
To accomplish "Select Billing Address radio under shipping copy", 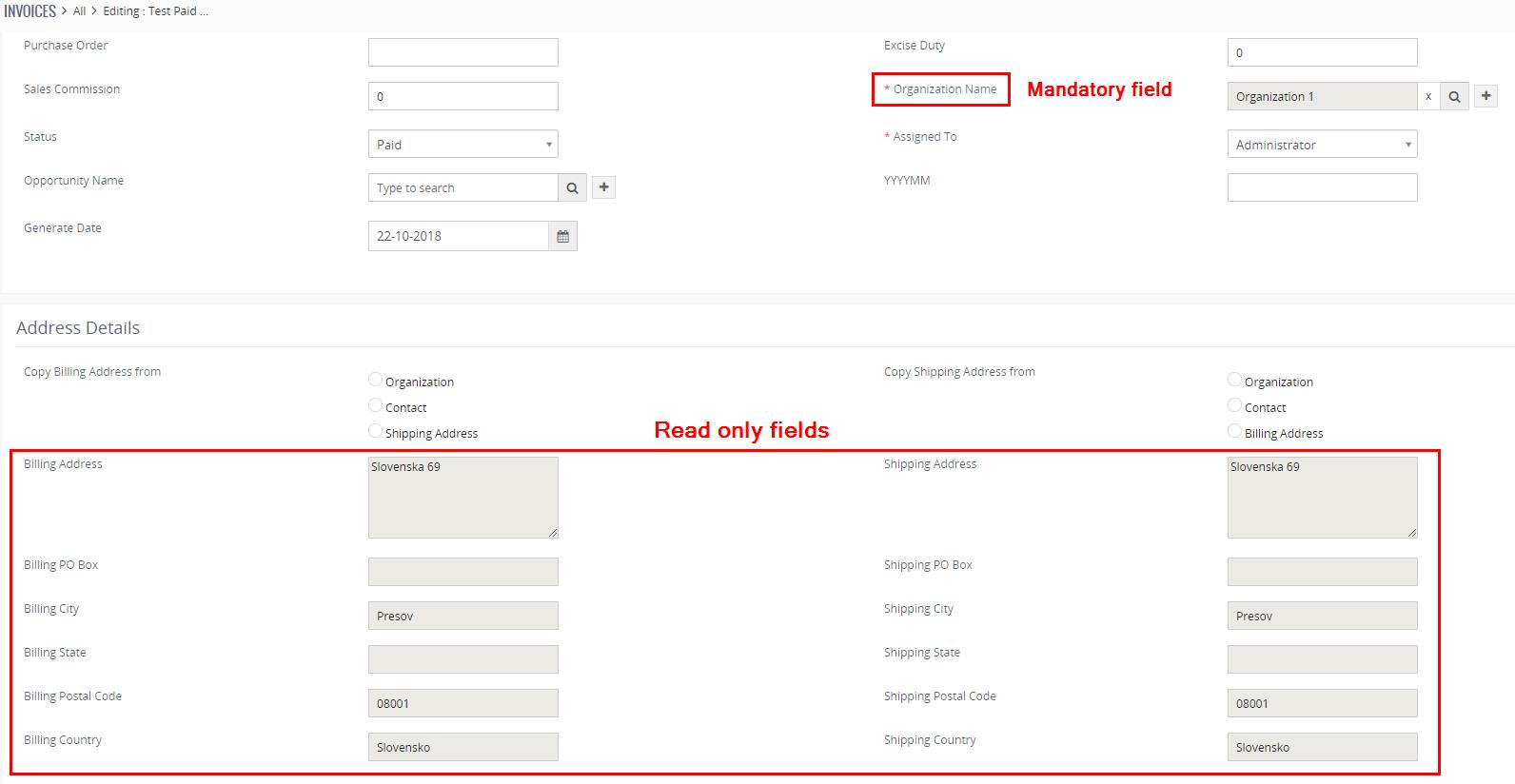I will click(x=1234, y=431).
